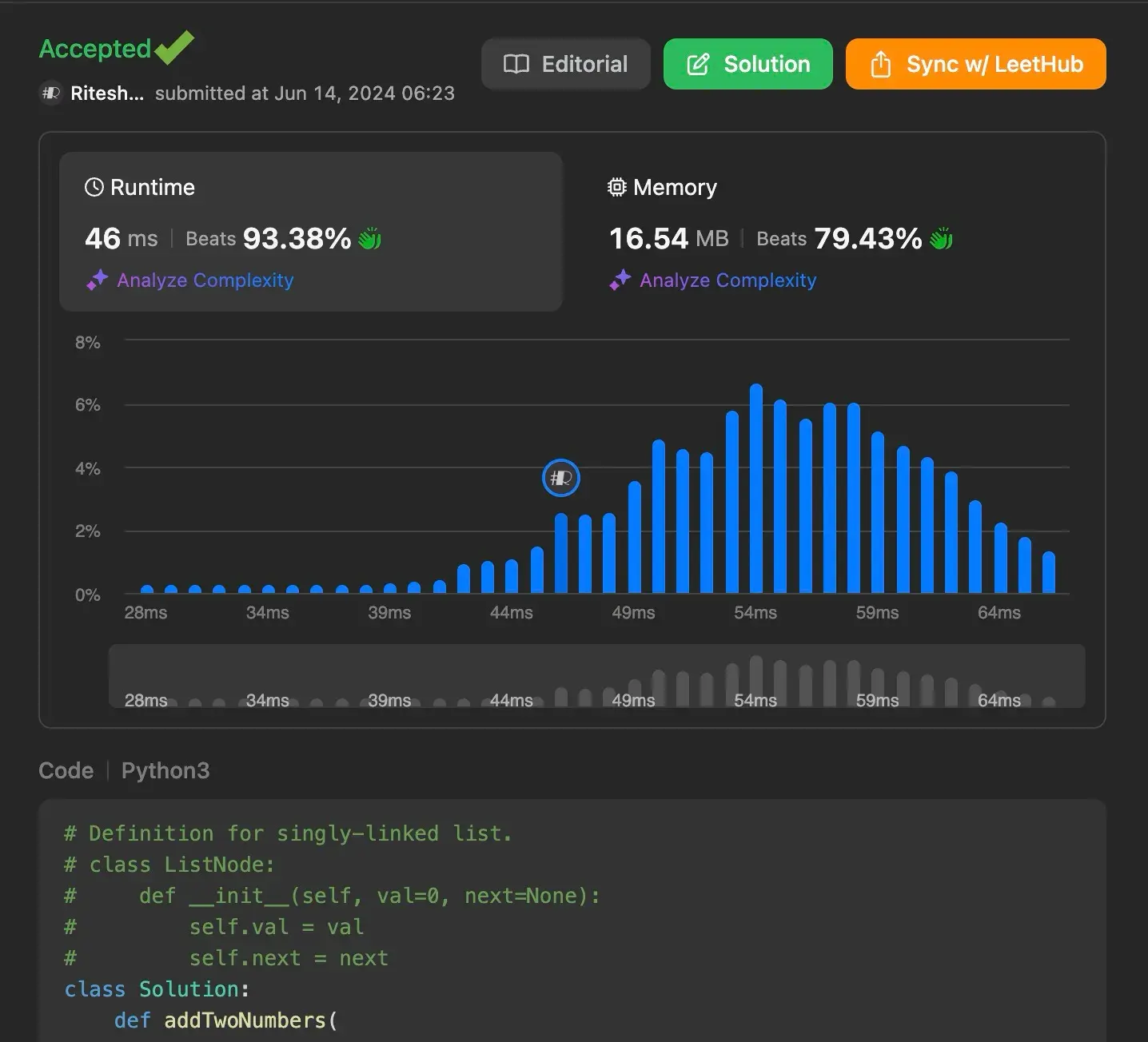Click the clapping hands next to 79.43%
Screen dimensions: 1148x1042
(941, 238)
